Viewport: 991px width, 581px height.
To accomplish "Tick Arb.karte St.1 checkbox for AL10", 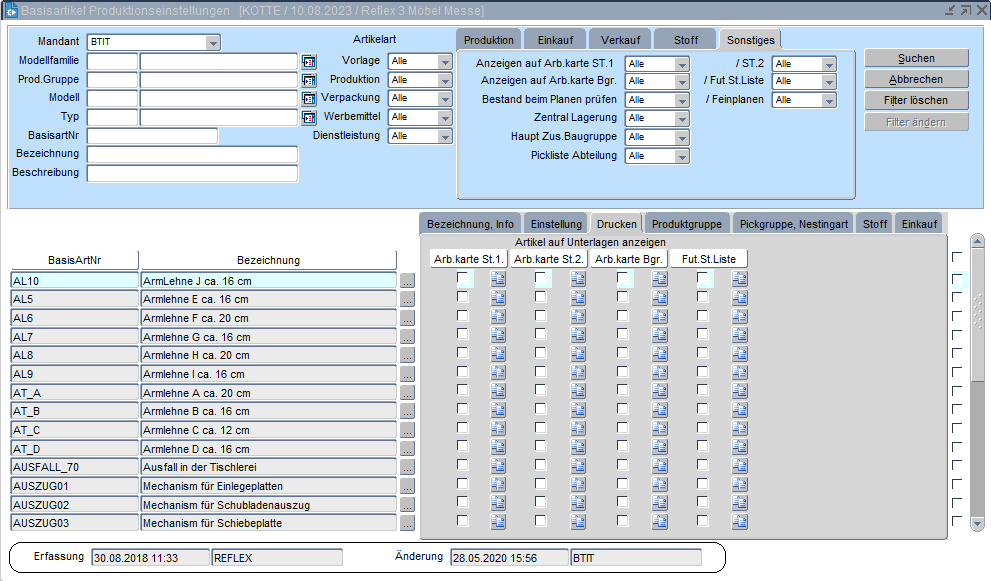I will (x=463, y=280).
